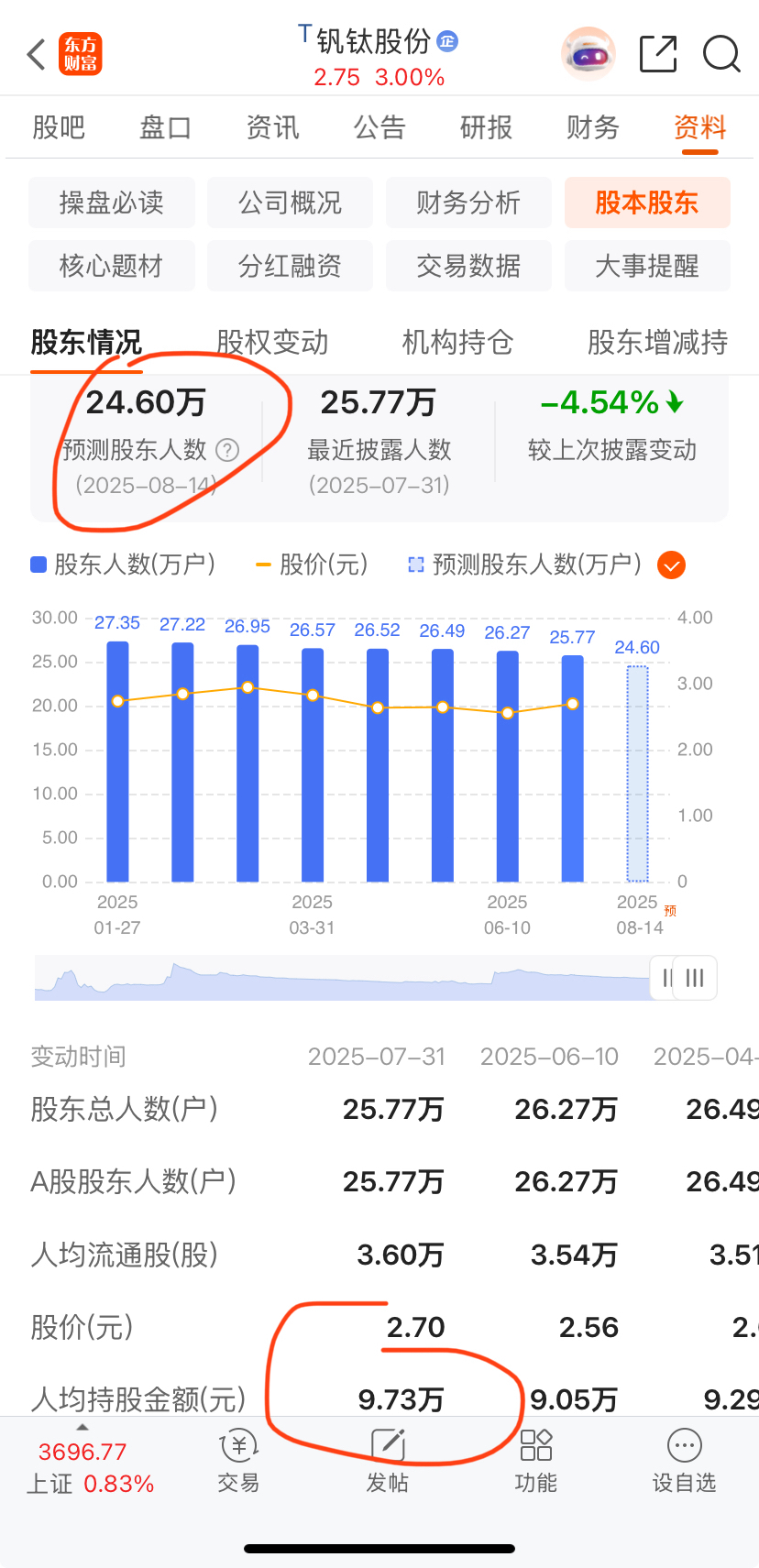Viewport: 759px width, 1568px height.
Task: Tap the 26.27万 total shareholders cell
Action: [566, 1109]
